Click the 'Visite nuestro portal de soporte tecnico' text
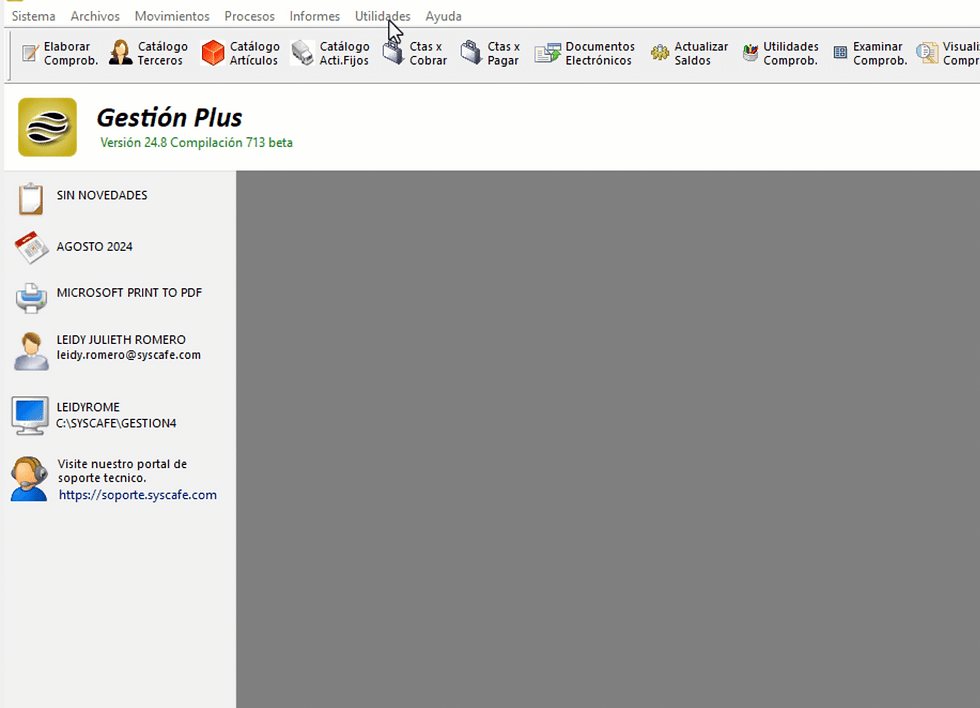The height and width of the screenshot is (708, 980). click(x=122, y=471)
